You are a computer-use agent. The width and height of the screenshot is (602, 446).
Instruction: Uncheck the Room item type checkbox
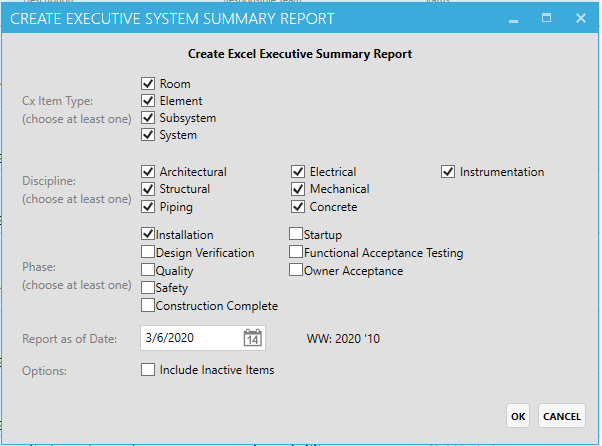(148, 84)
